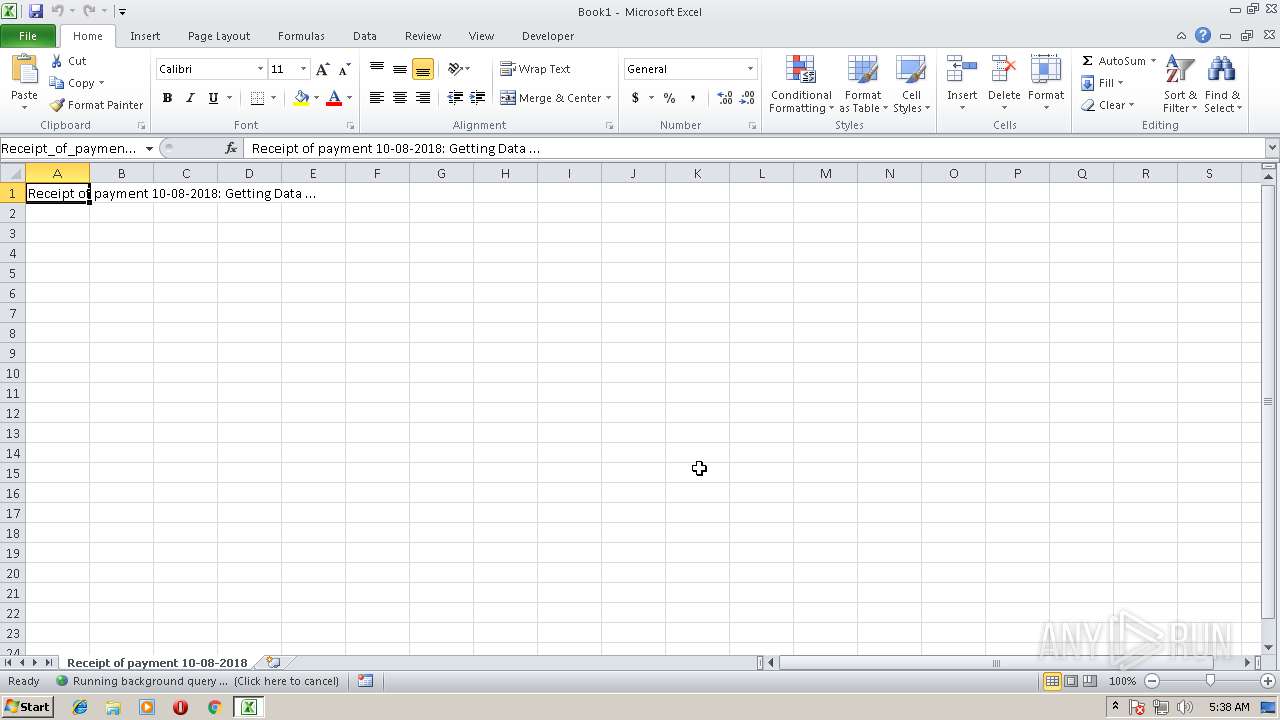The width and height of the screenshot is (1280, 720).
Task: Switch to Data tab
Action: (x=365, y=36)
